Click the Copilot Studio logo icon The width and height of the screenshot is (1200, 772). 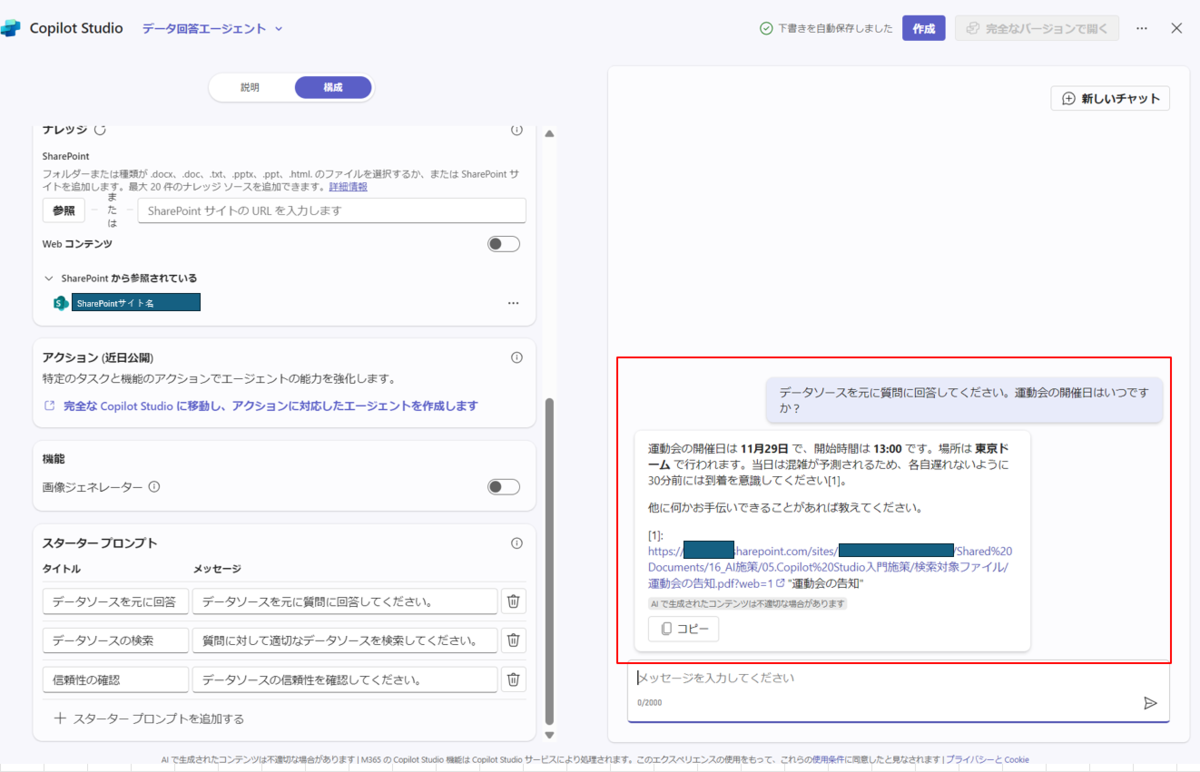click(x=11, y=28)
